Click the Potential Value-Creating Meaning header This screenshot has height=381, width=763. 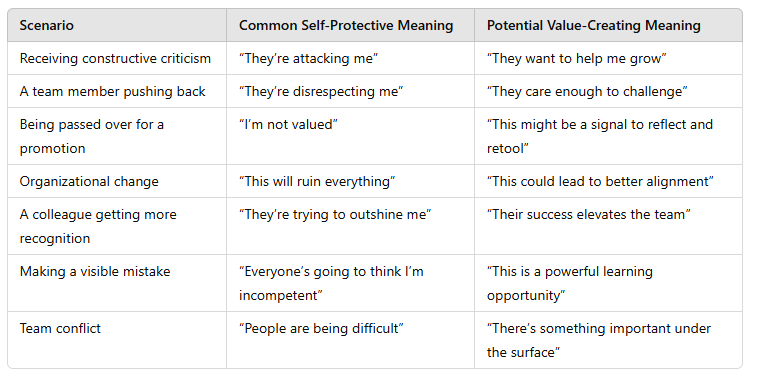click(x=608, y=25)
